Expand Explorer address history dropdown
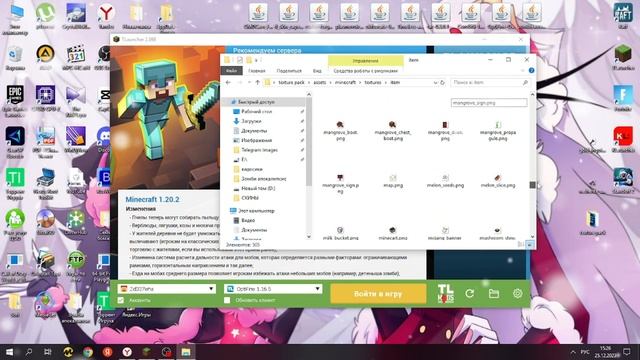Viewport: 640px width, 360px height. [435, 82]
